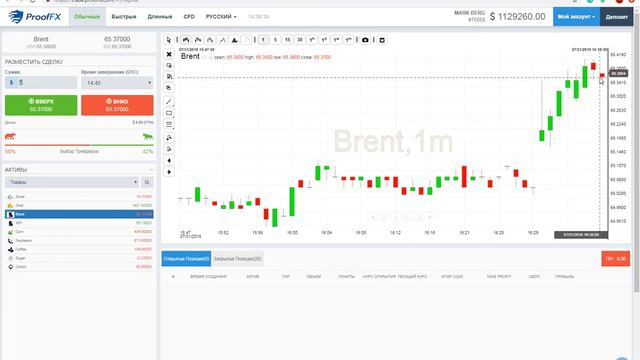Choose the third chart type icon in toolbar
The height and width of the screenshot is (360, 640).
(x=210, y=40)
